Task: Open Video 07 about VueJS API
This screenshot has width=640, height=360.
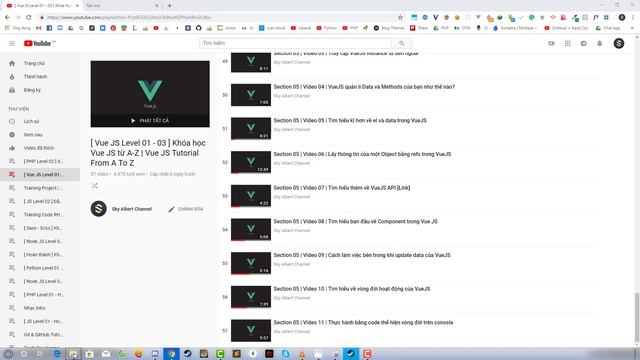Action: (342, 188)
